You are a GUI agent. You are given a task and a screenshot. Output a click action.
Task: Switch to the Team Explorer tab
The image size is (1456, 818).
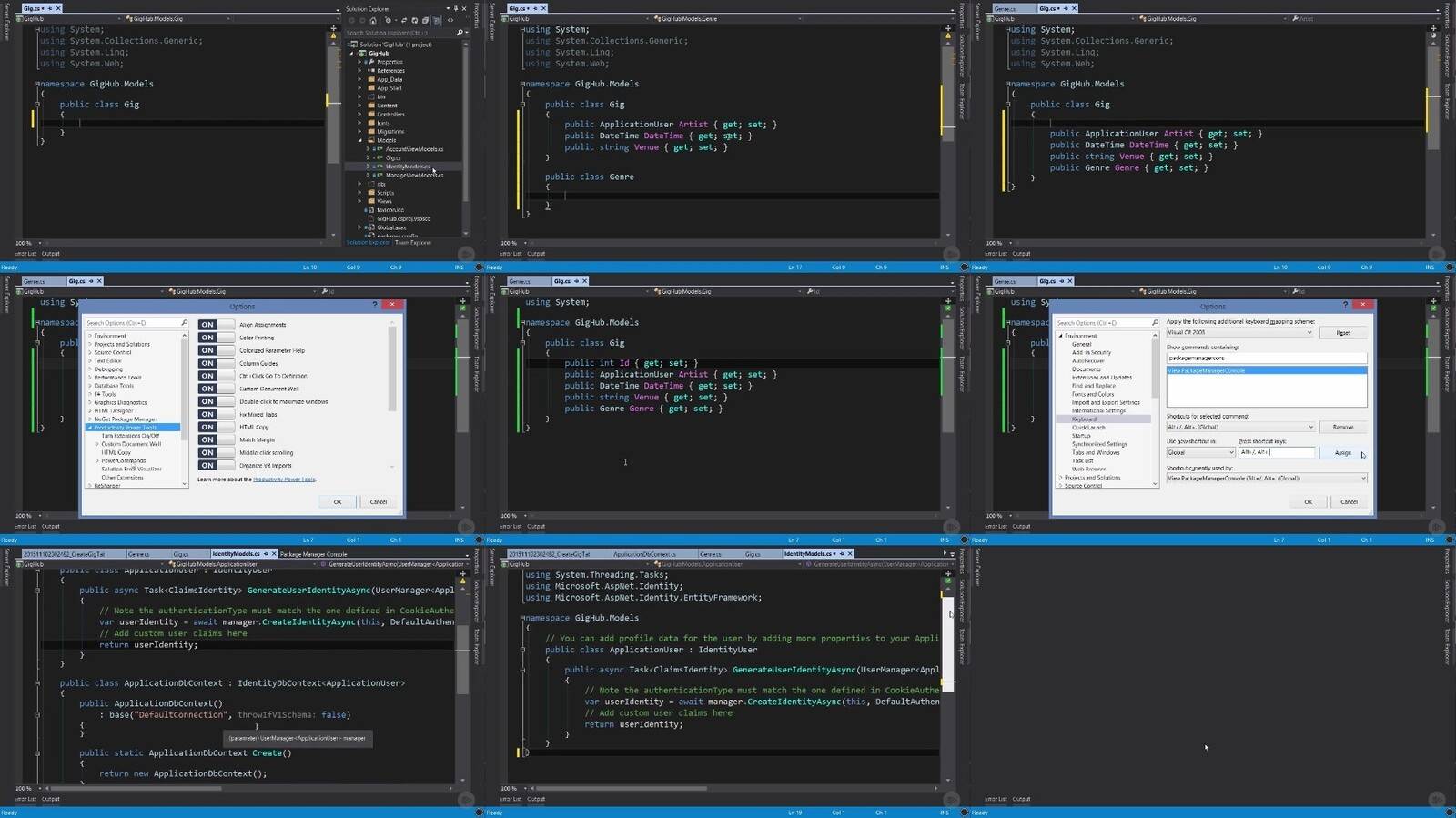coord(413,243)
